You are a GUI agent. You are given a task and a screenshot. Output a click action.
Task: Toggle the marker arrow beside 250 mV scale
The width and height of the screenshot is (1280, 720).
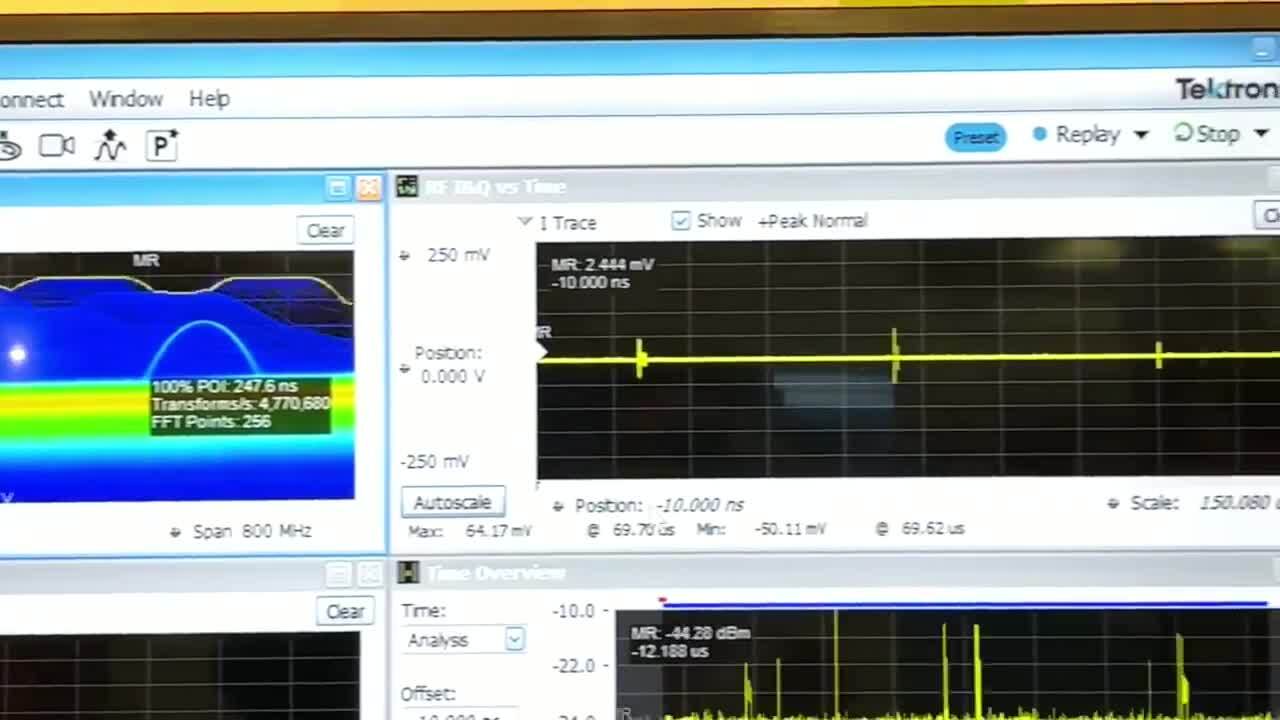click(x=403, y=255)
